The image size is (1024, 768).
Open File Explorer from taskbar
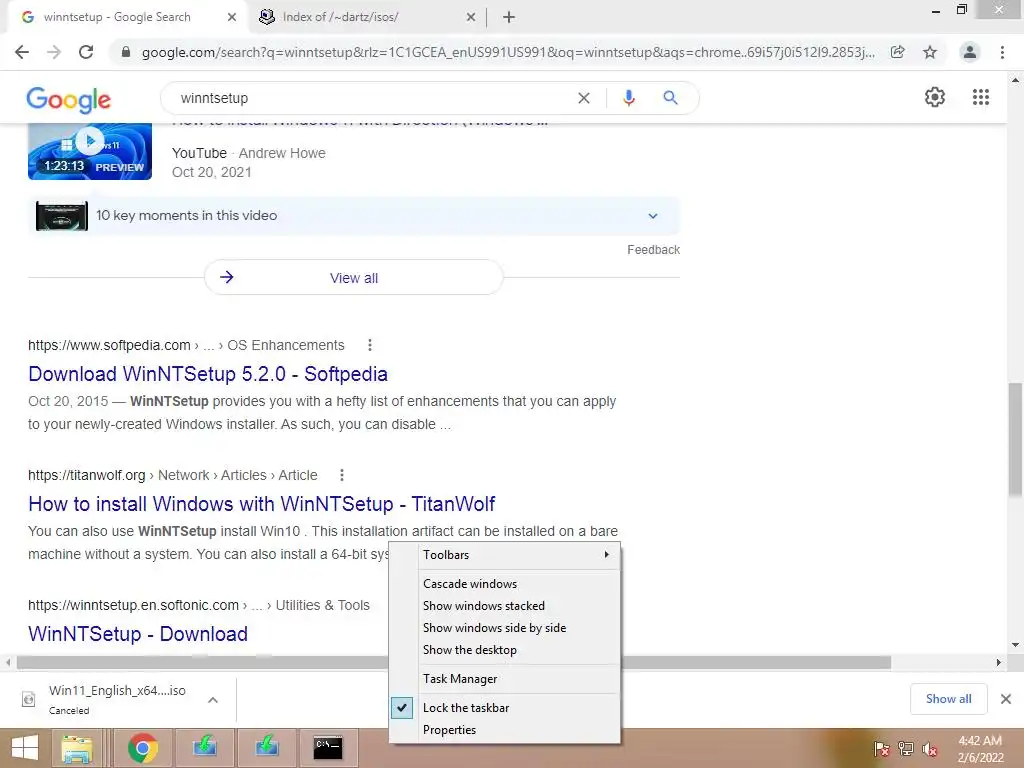[x=77, y=748]
